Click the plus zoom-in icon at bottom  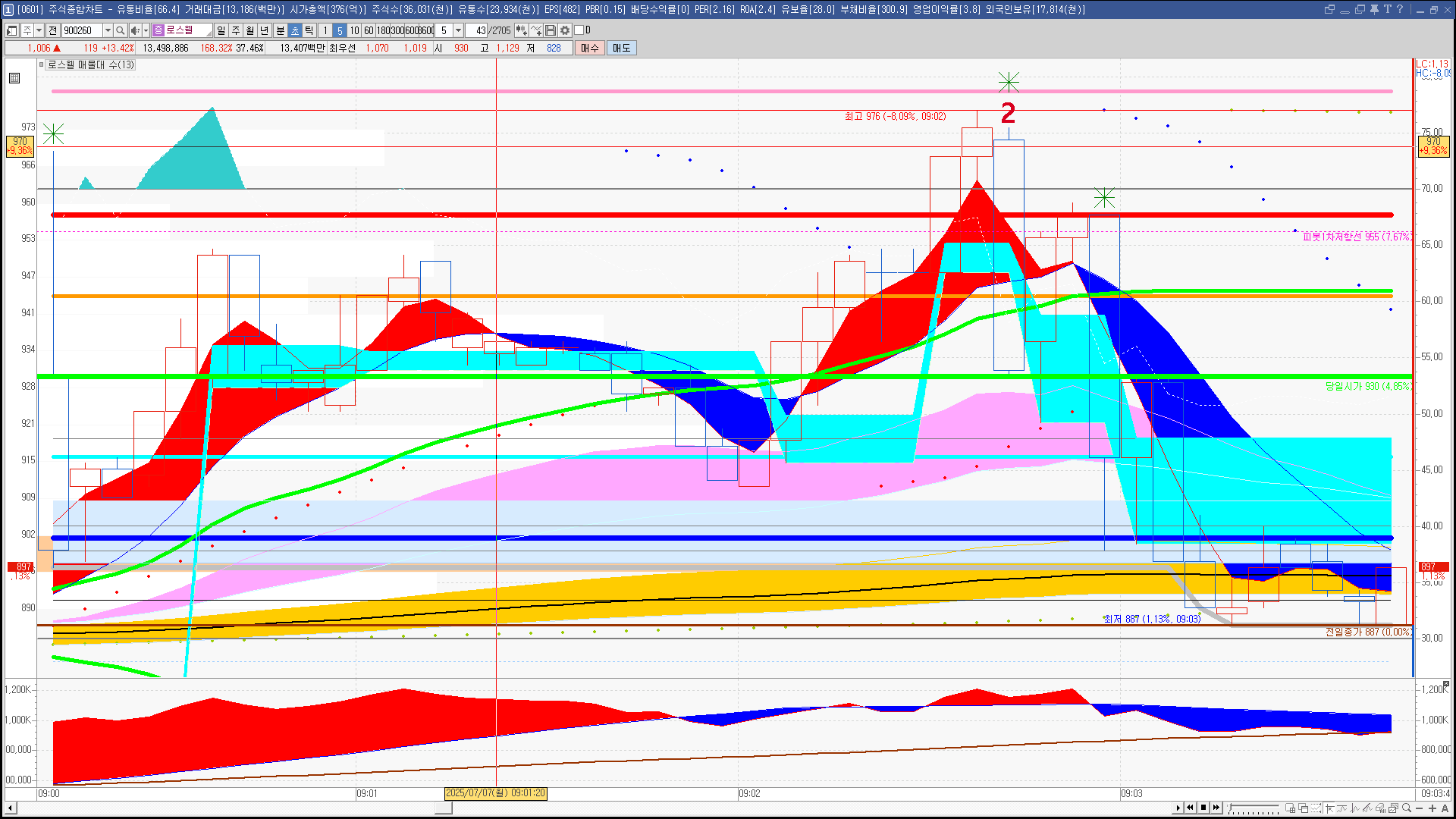click(x=1432, y=808)
